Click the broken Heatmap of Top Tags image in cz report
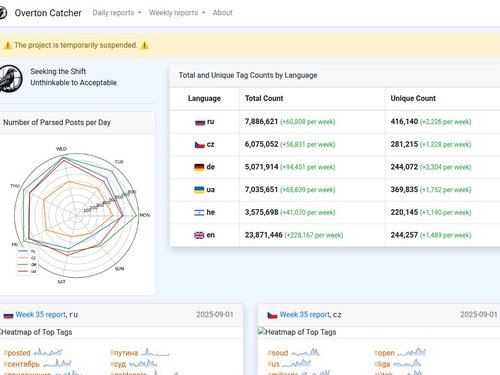Image resolution: width=500 pixels, height=375 pixels. point(297,332)
